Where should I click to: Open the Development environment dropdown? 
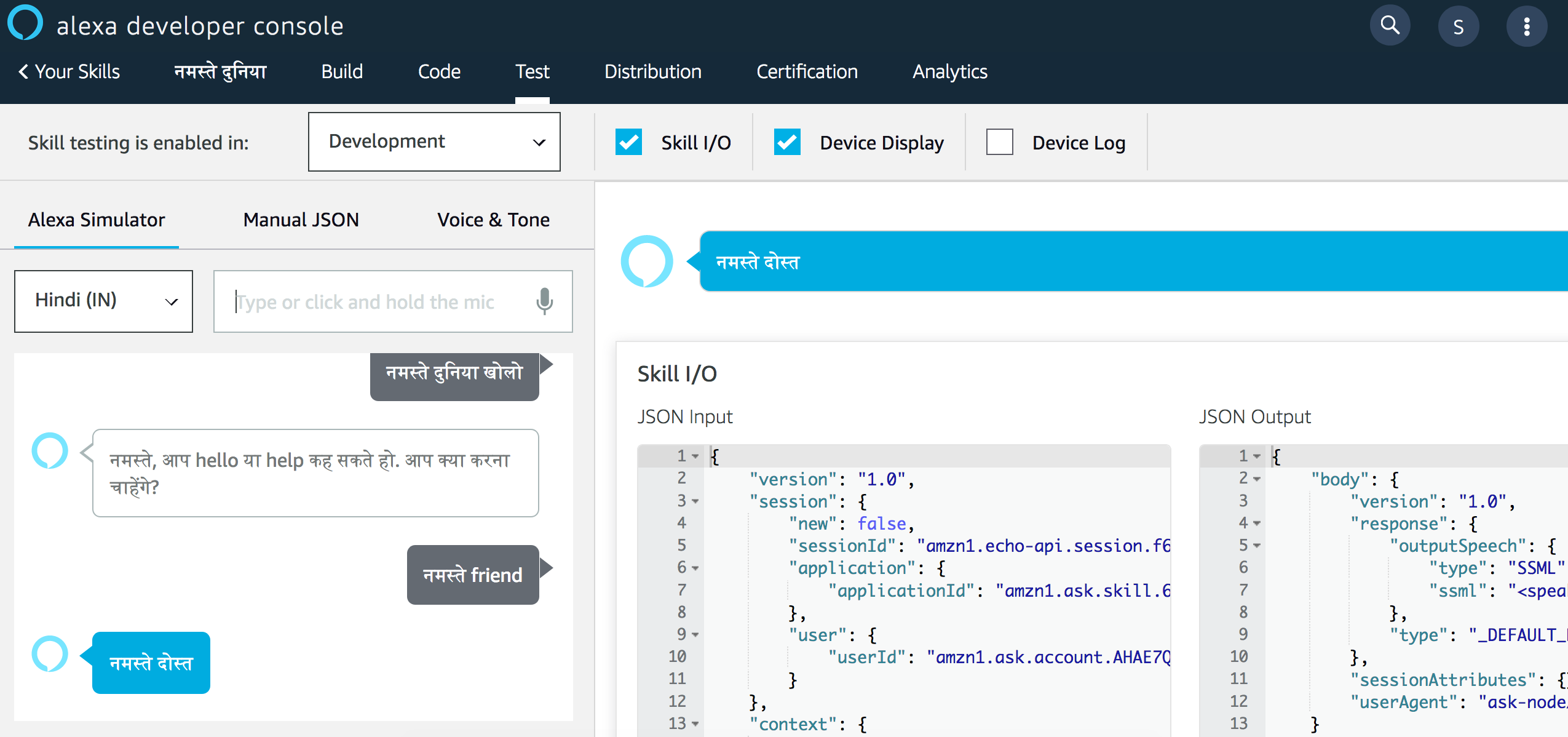point(434,141)
